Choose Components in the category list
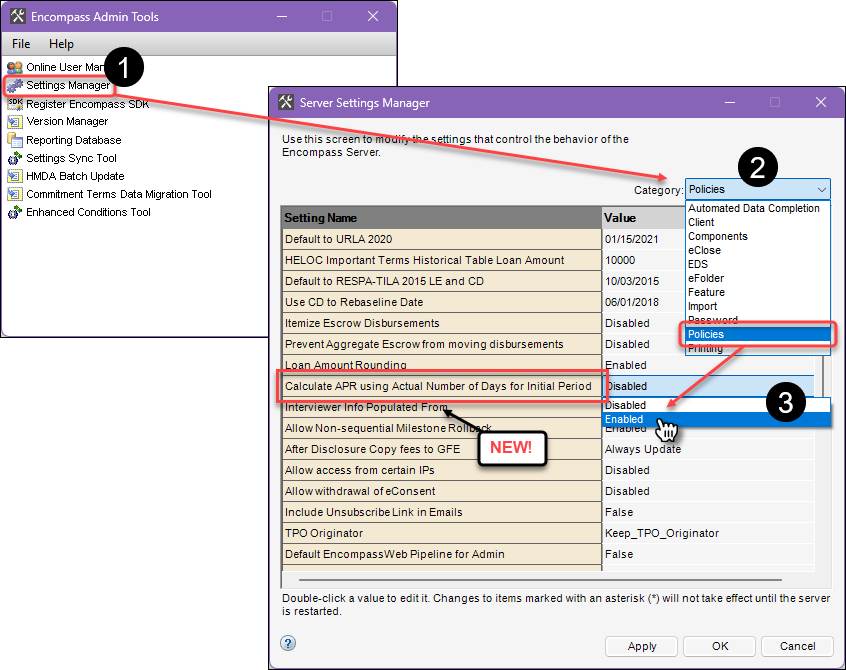Image resolution: width=846 pixels, height=670 pixels. tap(718, 236)
